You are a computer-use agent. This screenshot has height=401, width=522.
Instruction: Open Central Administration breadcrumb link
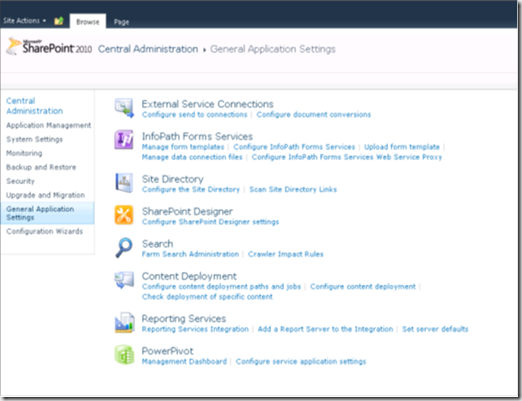click(148, 49)
